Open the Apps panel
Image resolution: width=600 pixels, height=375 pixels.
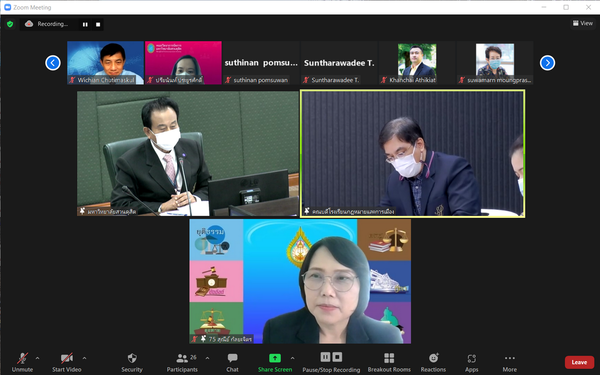click(x=471, y=362)
